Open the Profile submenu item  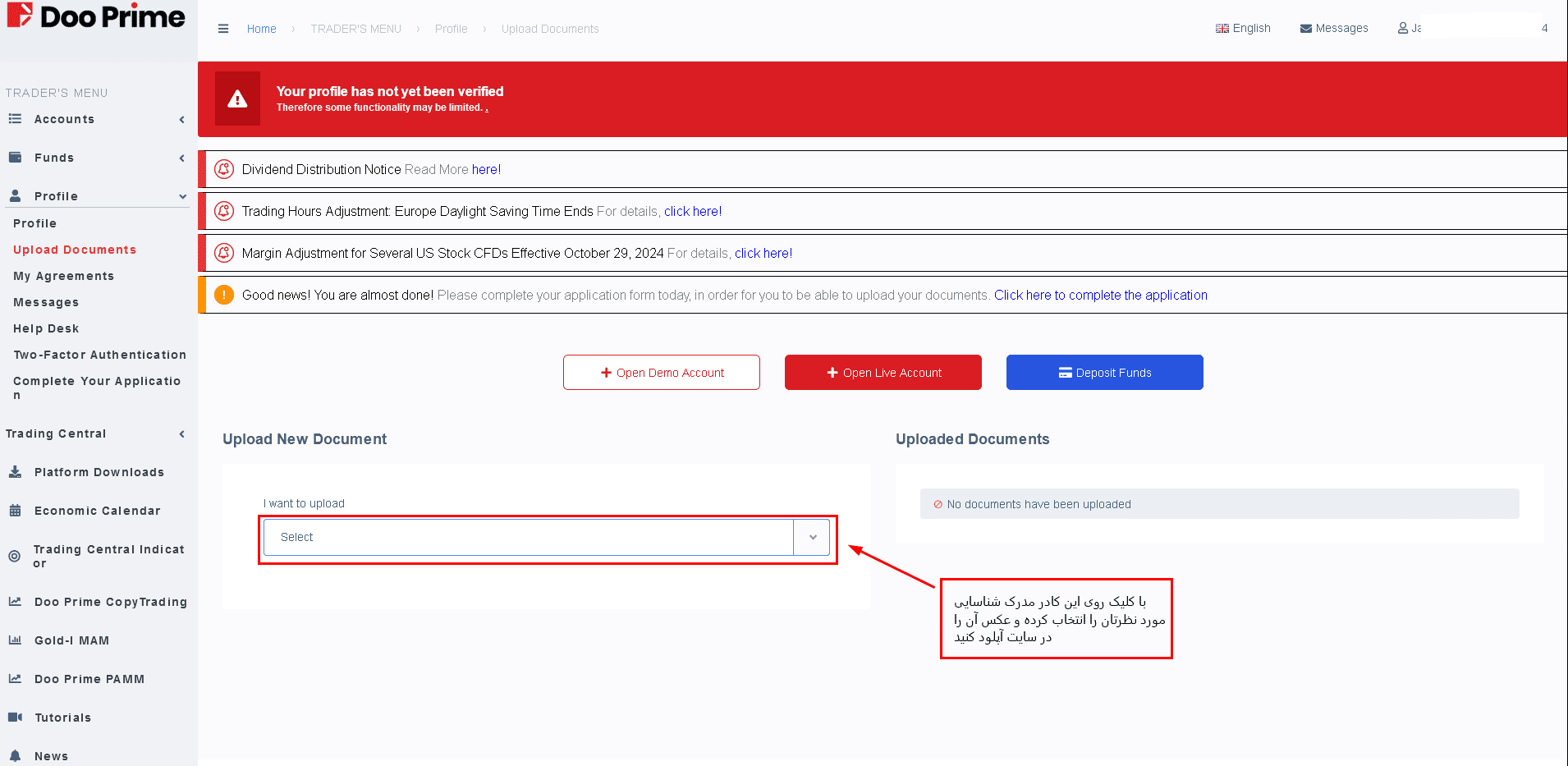[34, 223]
